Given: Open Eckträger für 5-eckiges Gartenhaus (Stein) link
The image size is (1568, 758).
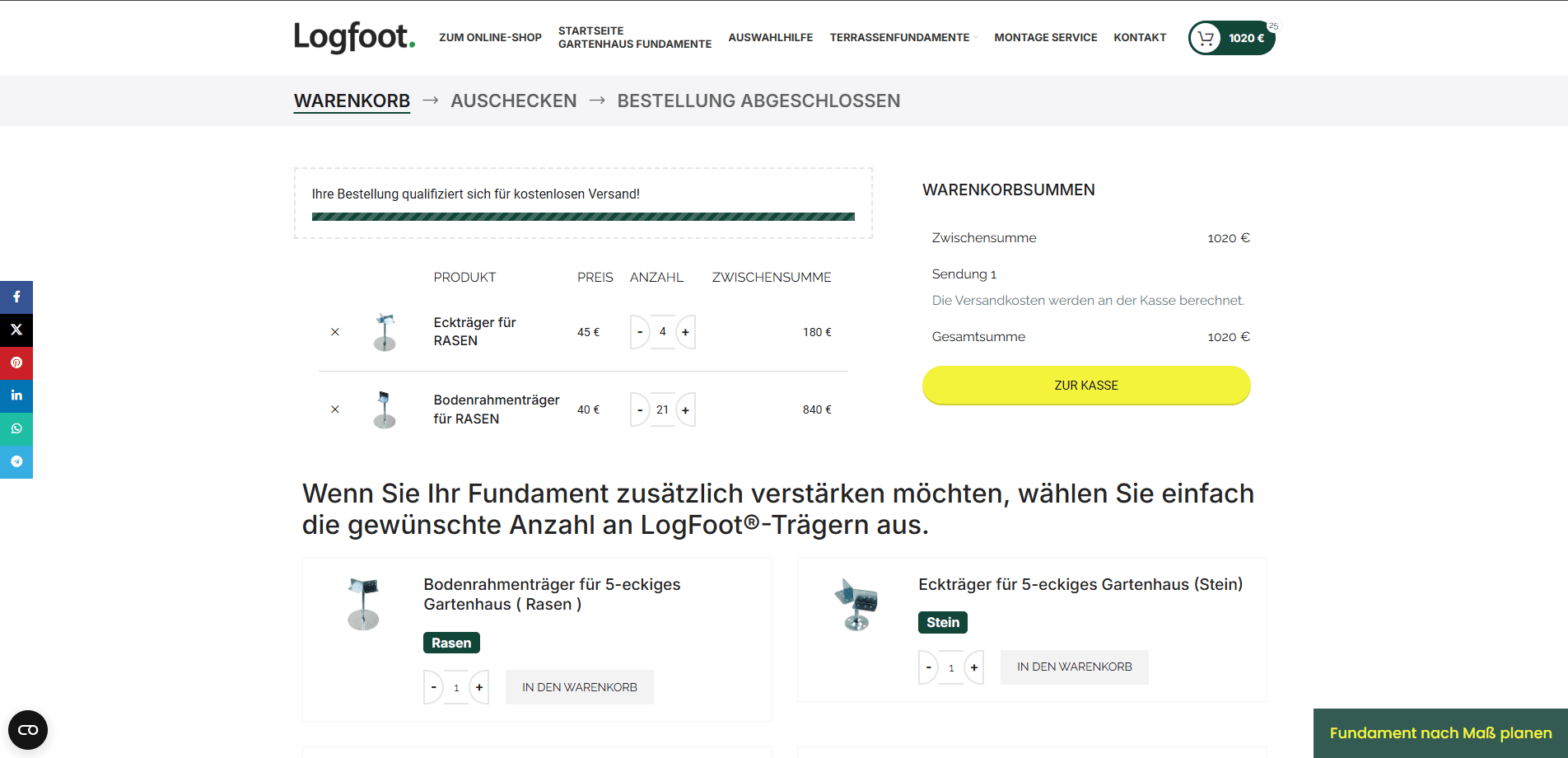Looking at the screenshot, I should pyautogui.click(x=1080, y=584).
